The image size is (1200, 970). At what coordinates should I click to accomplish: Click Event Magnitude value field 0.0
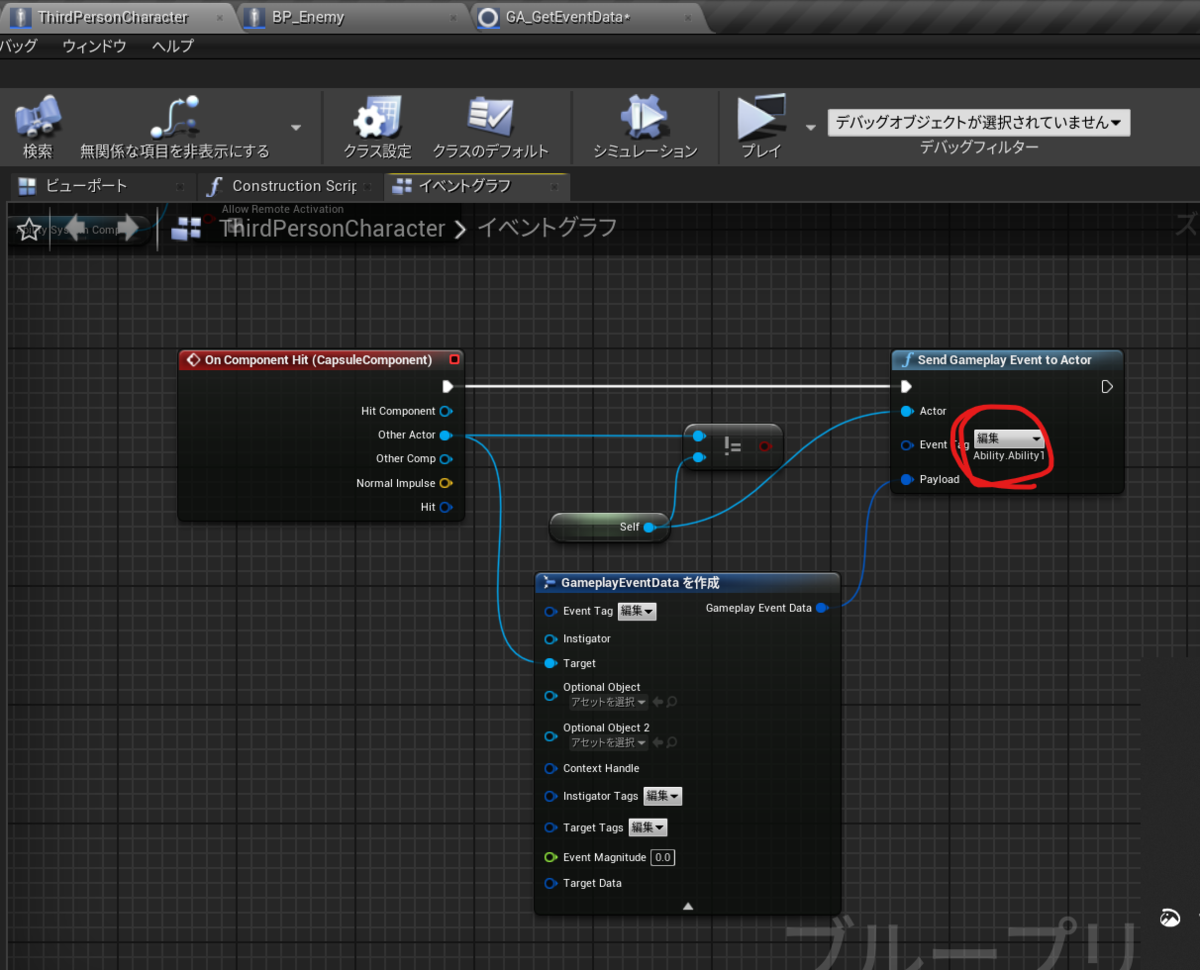point(663,857)
